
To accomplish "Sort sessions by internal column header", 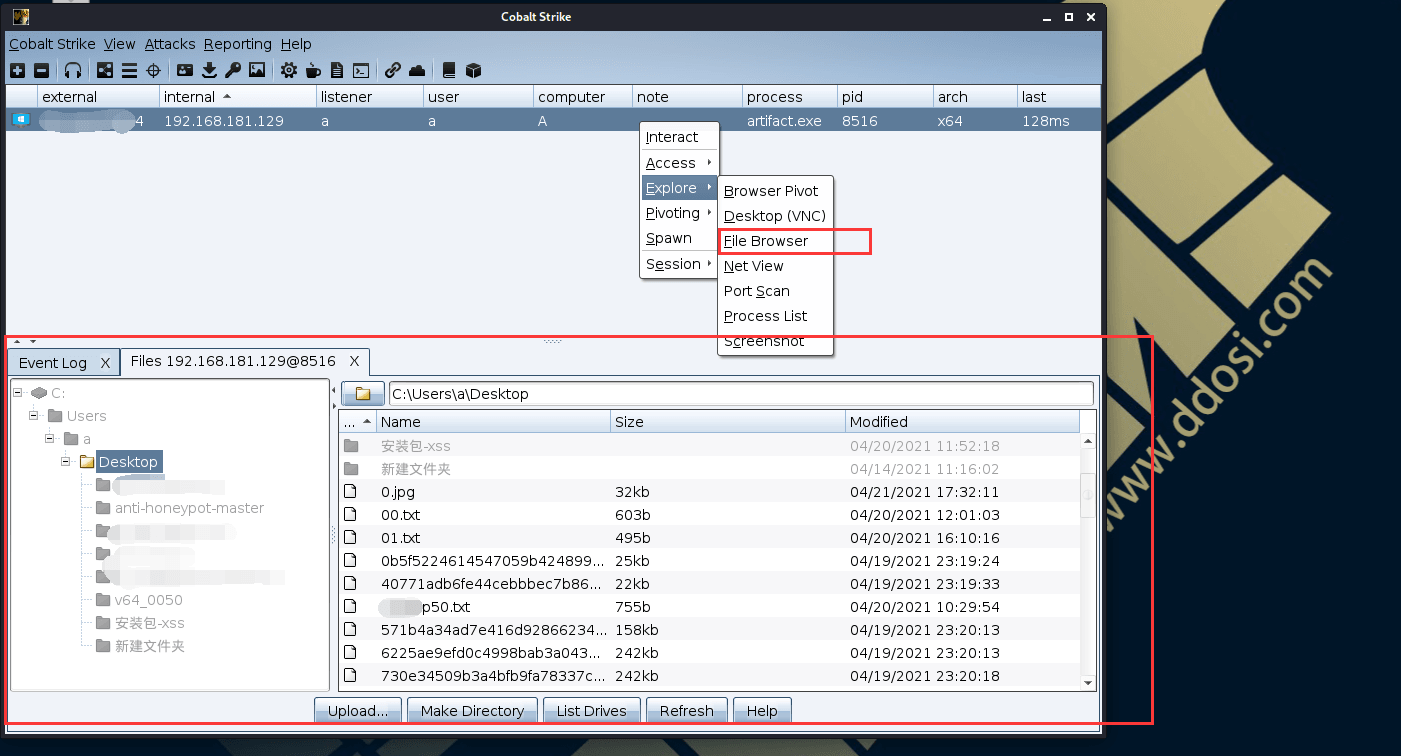I will pyautogui.click(x=238, y=97).
